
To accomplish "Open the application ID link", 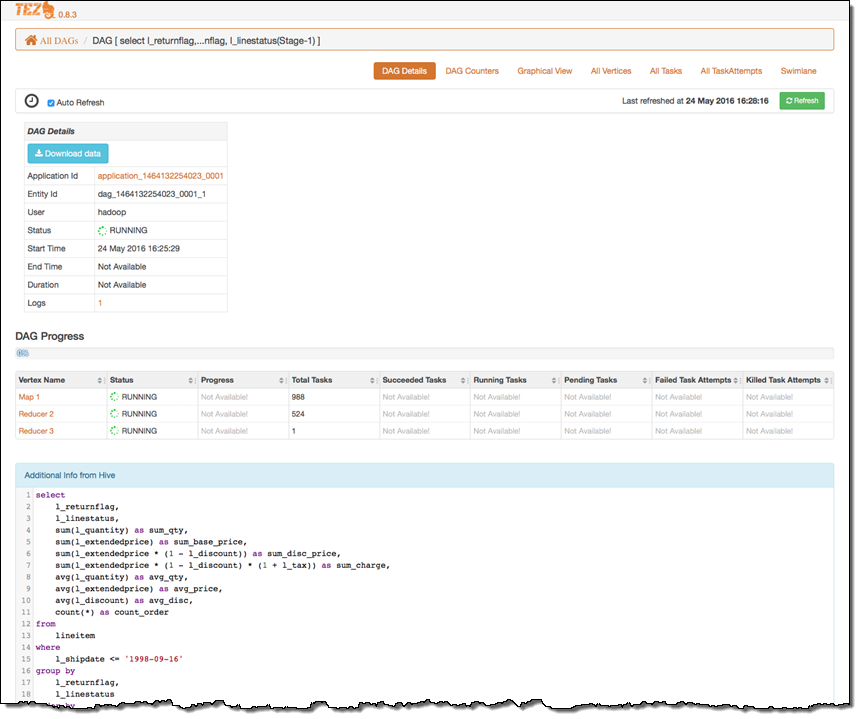I will (160, 176).
